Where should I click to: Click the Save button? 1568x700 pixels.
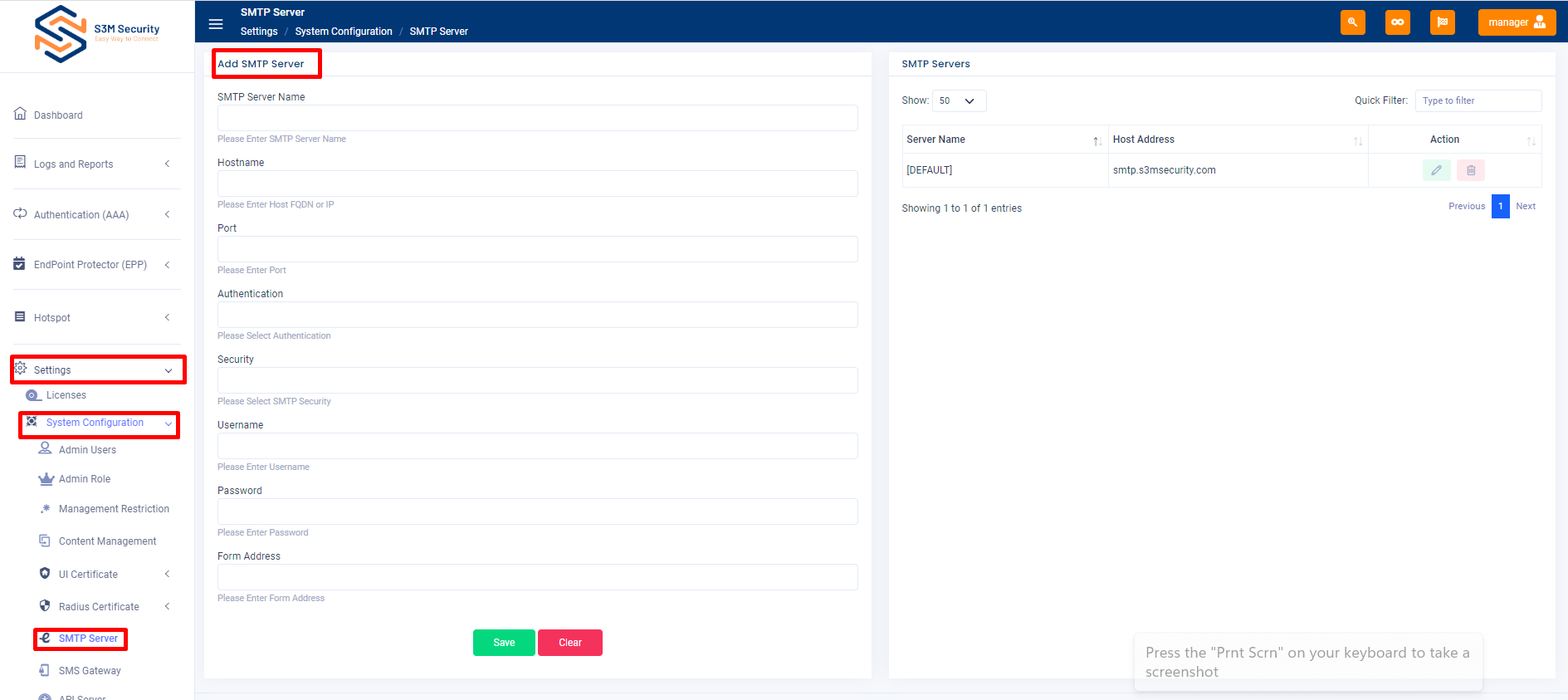(x=504, y=643)
